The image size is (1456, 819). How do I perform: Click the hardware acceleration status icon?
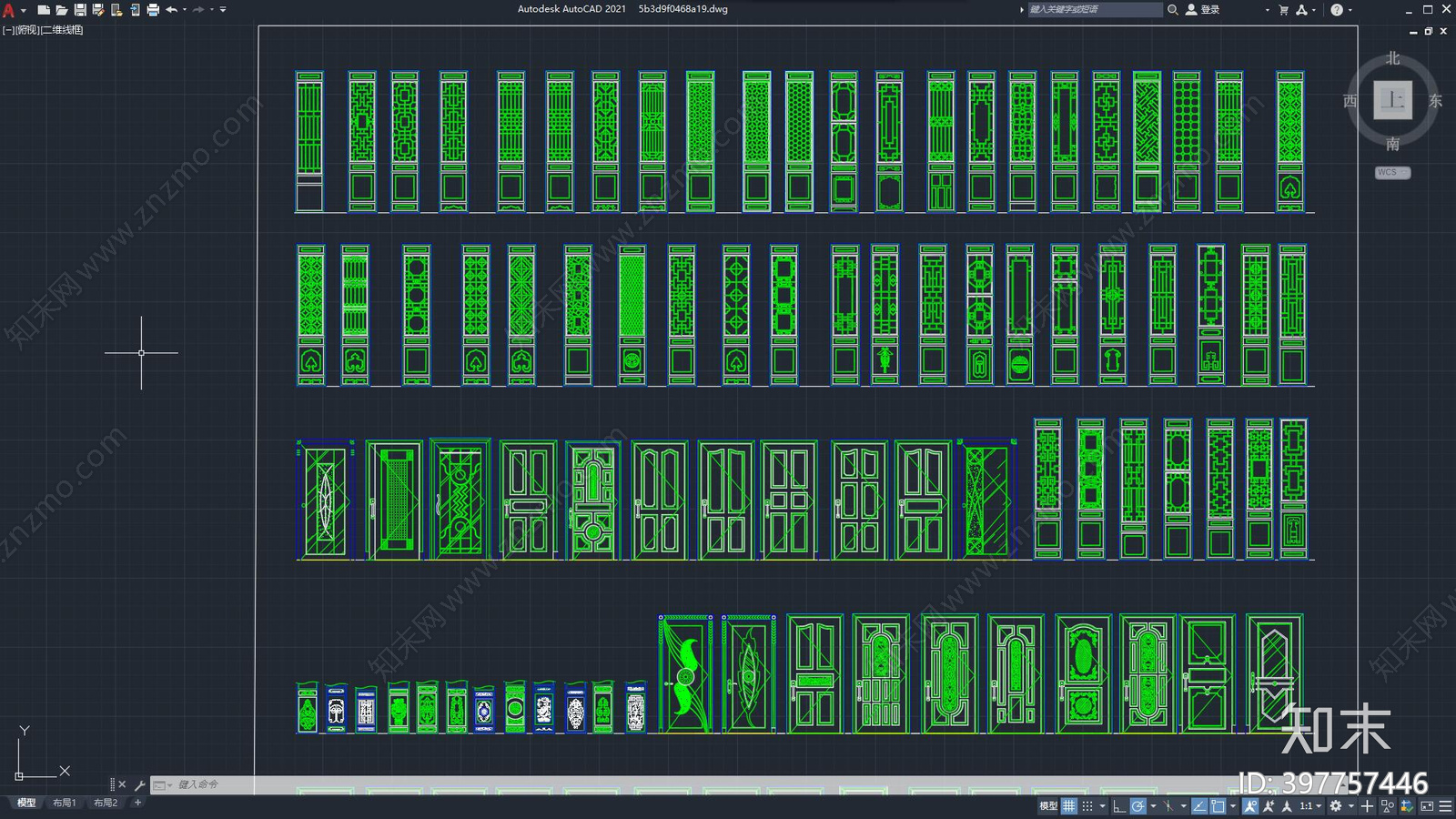tap(1407, 806)
